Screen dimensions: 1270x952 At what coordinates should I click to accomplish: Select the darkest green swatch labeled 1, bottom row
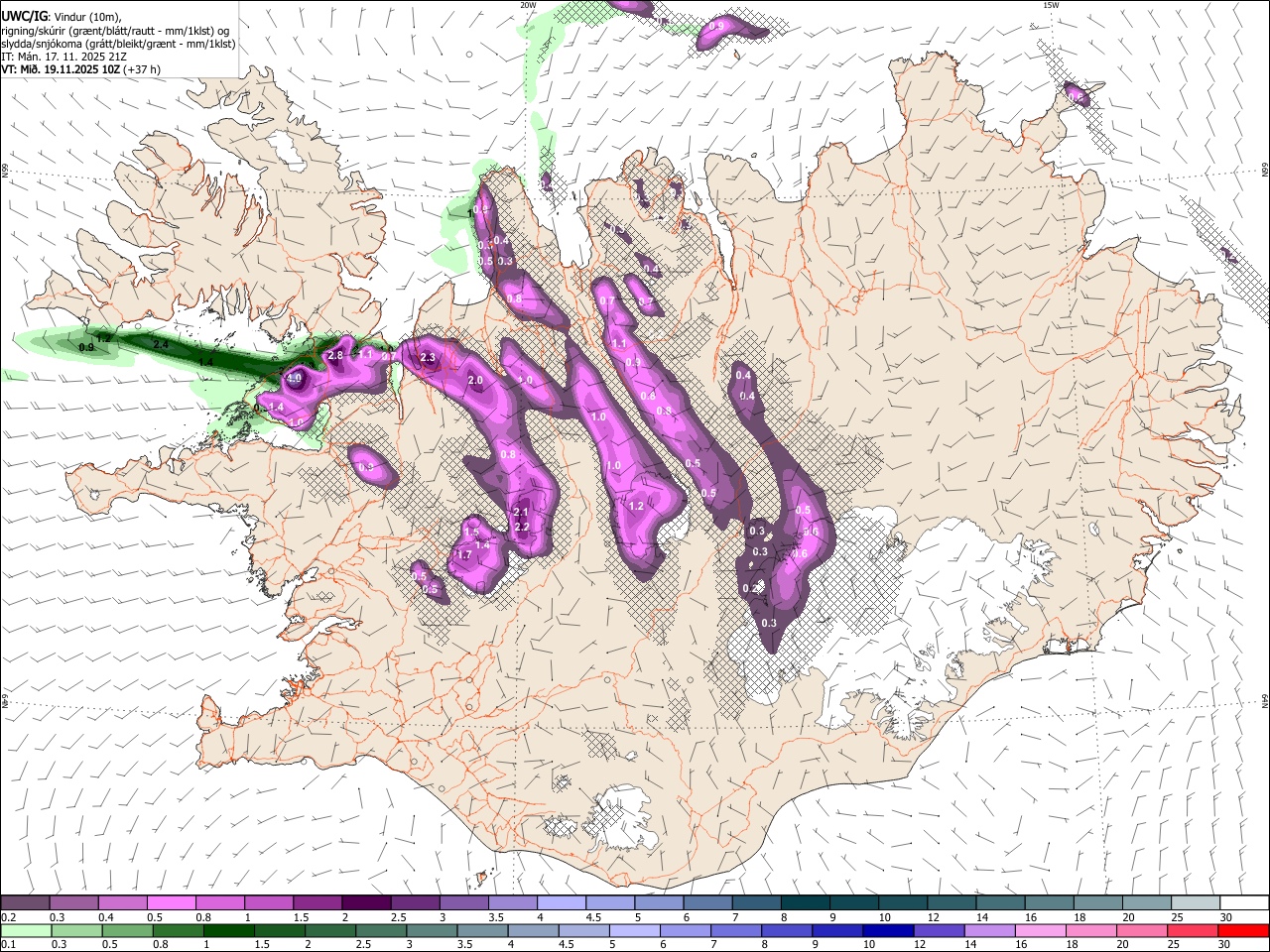228,930
